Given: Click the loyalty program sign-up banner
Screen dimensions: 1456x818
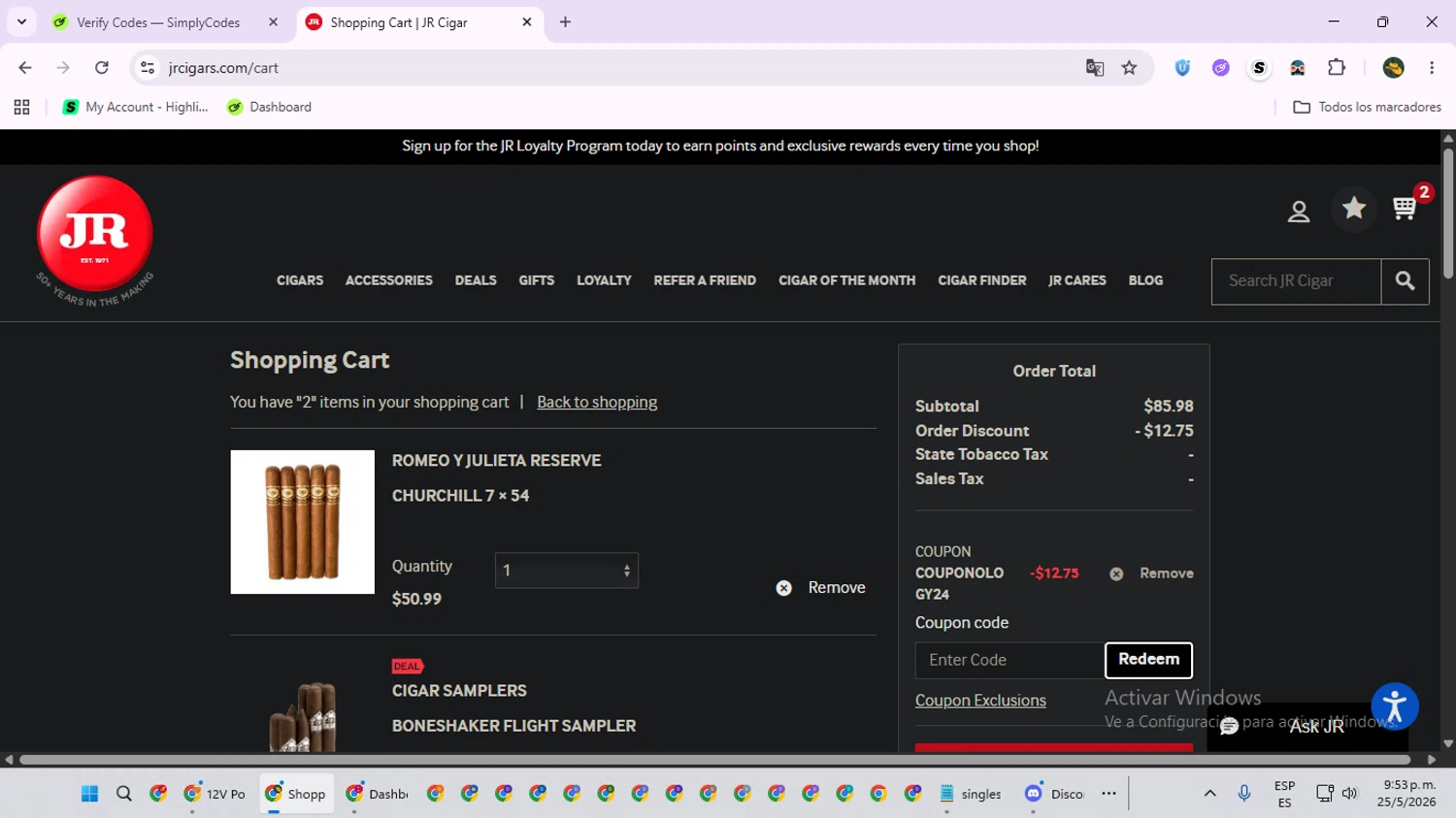Looking at the screenshot, I should 720,146.
